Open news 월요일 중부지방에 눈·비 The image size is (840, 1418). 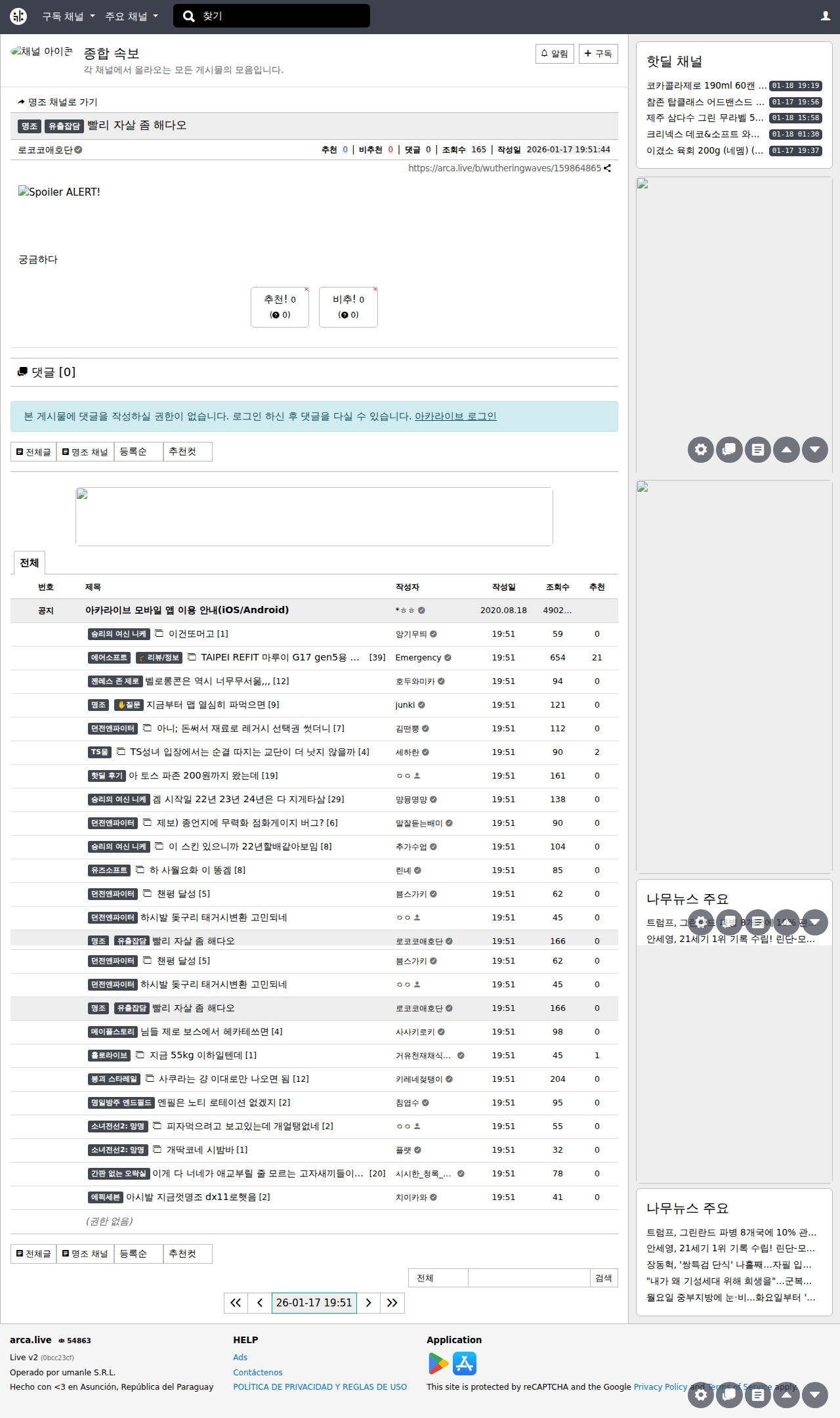pos(731,1297)
